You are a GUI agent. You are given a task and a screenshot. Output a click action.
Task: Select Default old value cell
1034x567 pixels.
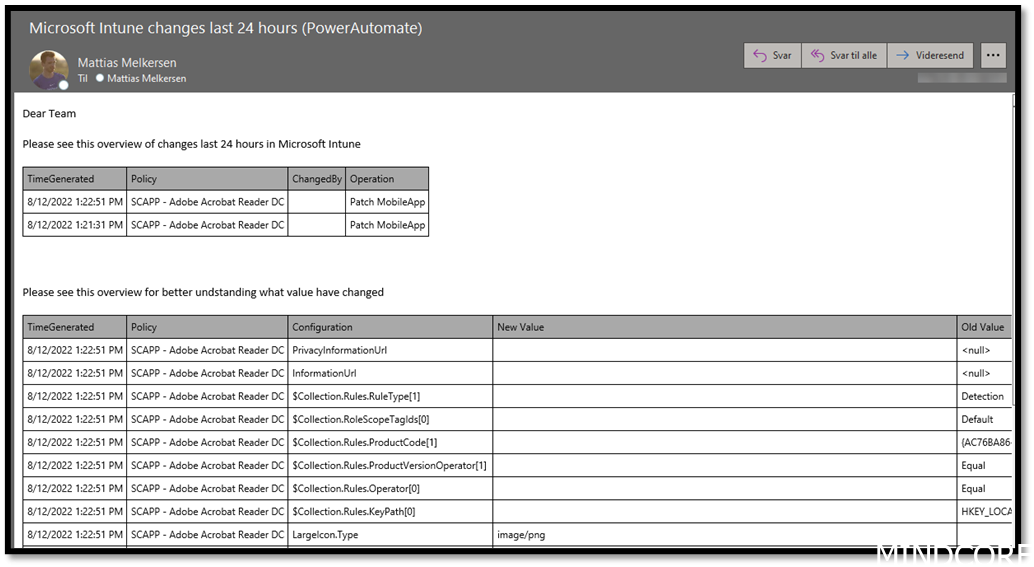(984, 419)
